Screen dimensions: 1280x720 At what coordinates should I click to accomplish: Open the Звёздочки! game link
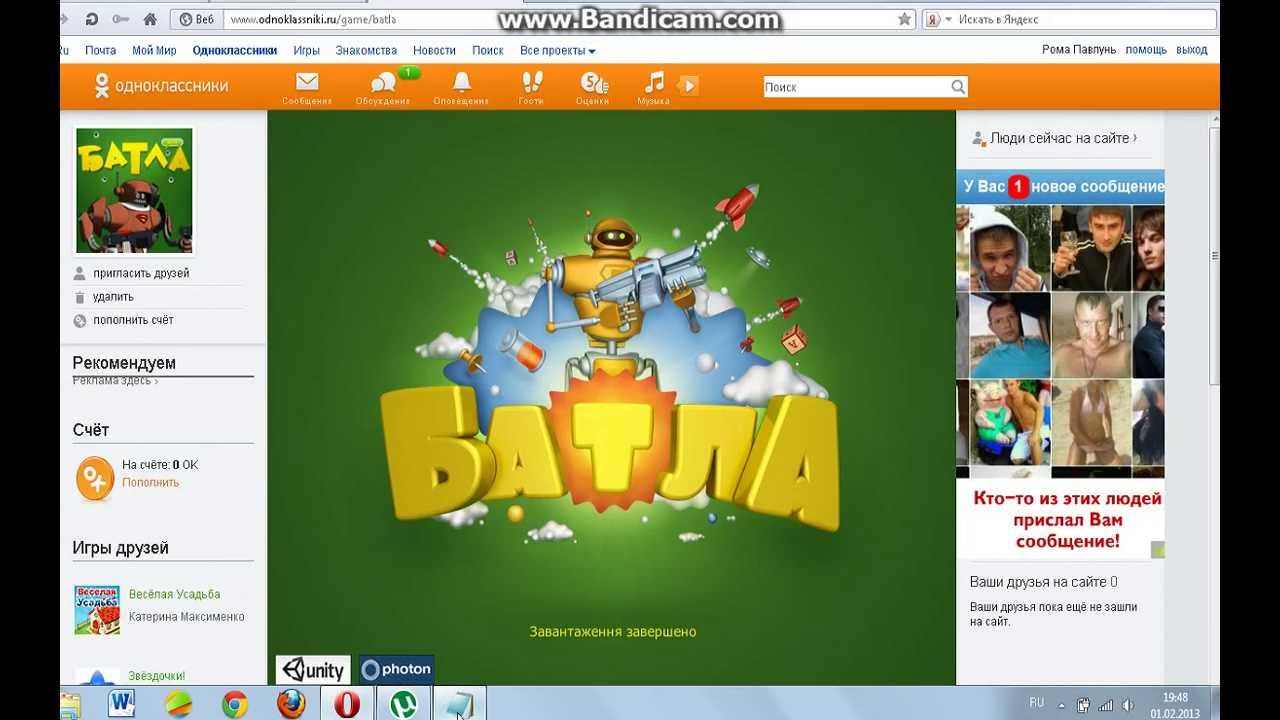157,676
